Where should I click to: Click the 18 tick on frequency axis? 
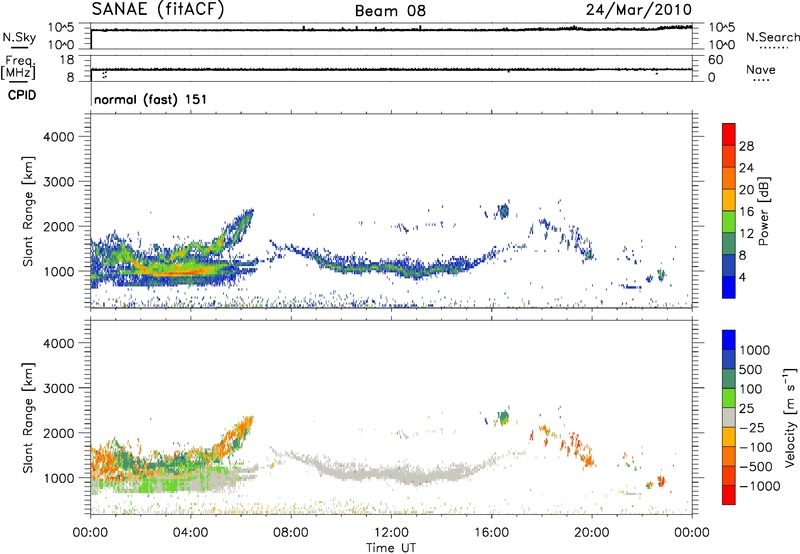[67, 60]
